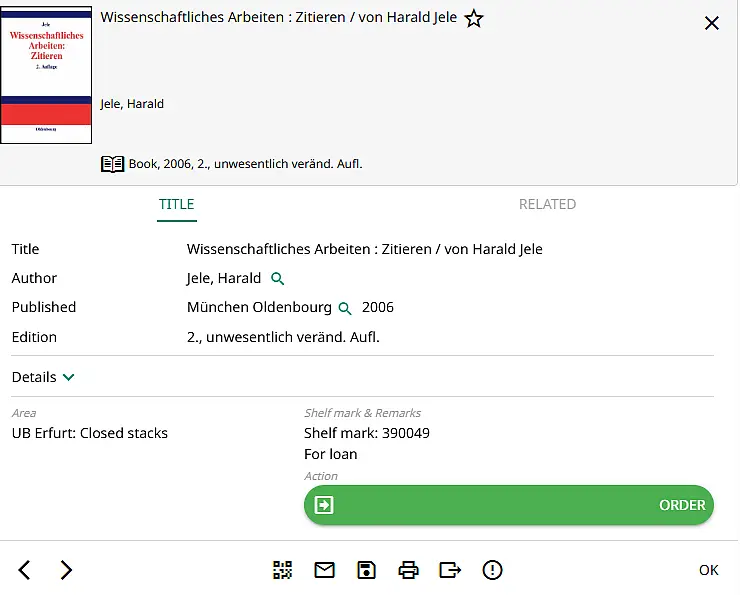
Task: Go to previous record arrow
Action: click(x=25, y=570)
